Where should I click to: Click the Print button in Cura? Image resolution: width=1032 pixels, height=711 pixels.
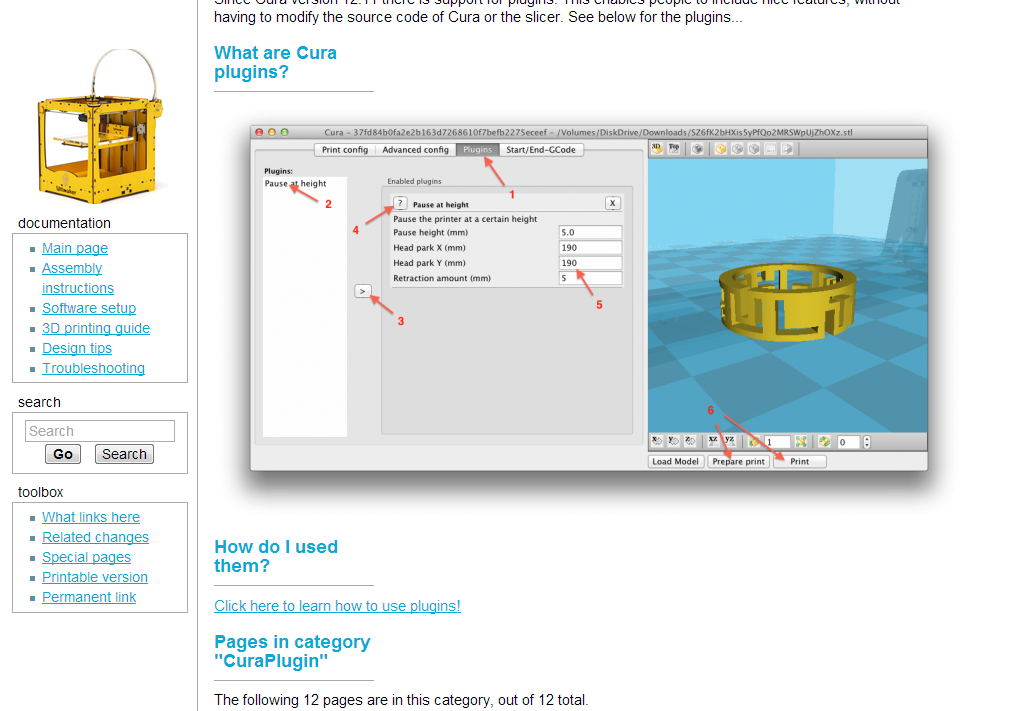click(x=800, y=461)
